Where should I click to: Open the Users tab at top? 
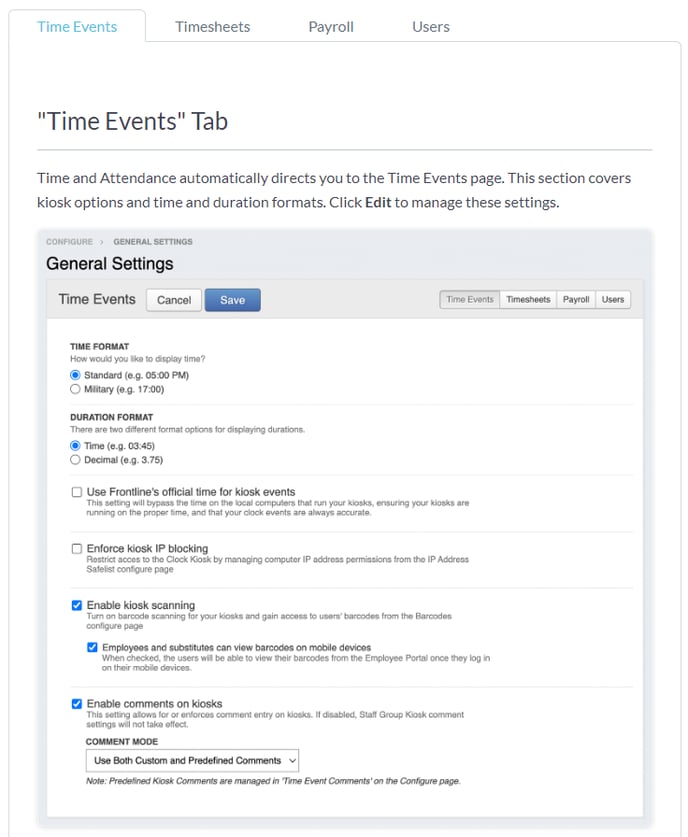(431, 27)
